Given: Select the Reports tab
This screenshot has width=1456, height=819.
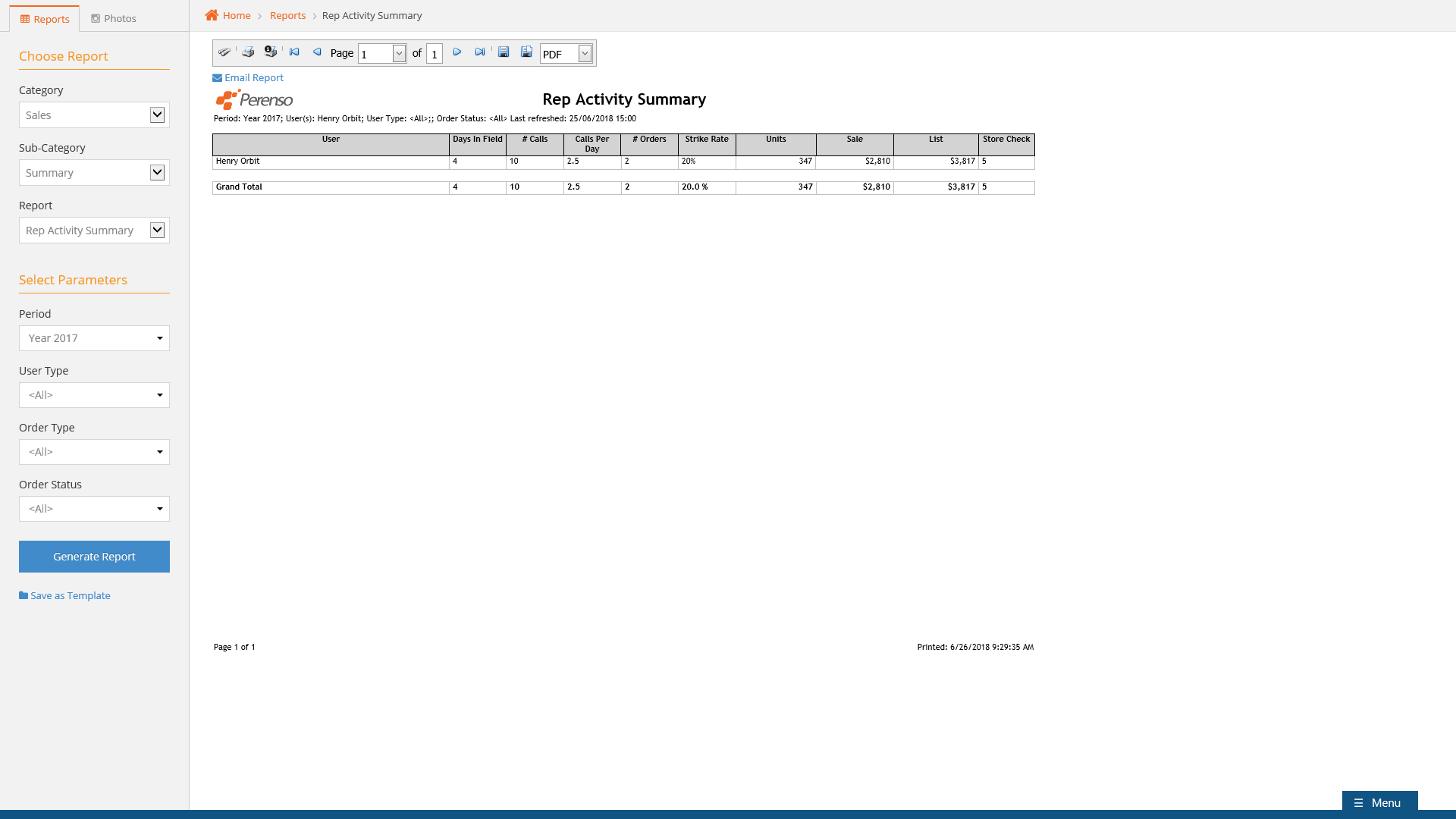Looking at the screenshot, I should [x=45, y=19].
